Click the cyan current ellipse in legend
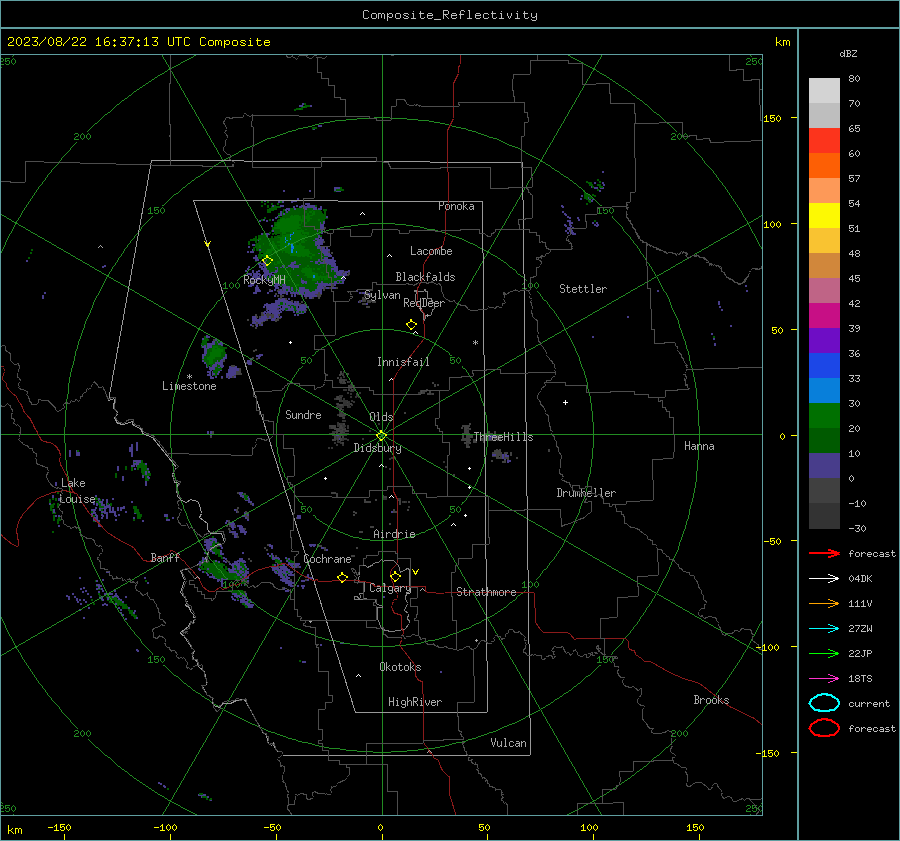Image resolution: width=900 pixels, height=841 pixels. pos(824,703)
